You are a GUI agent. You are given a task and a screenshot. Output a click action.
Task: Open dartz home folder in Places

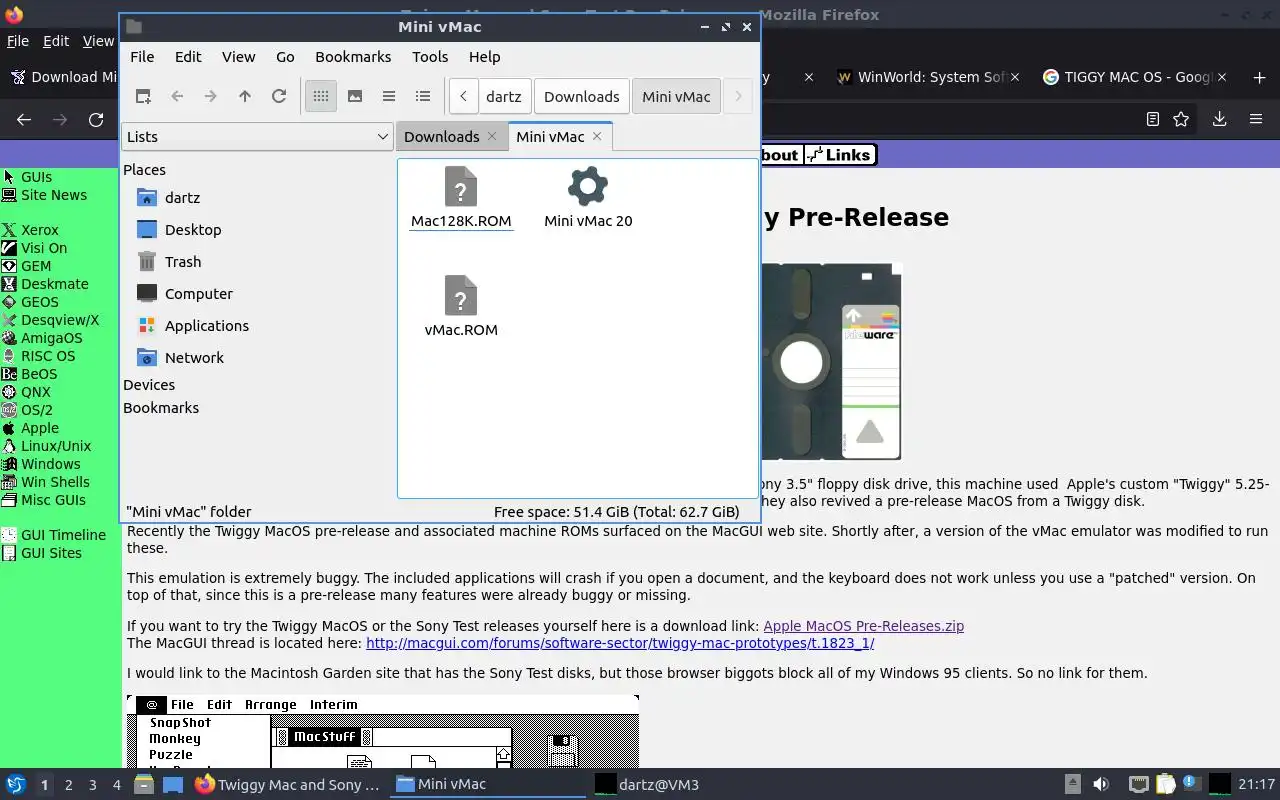pos(183,198)
